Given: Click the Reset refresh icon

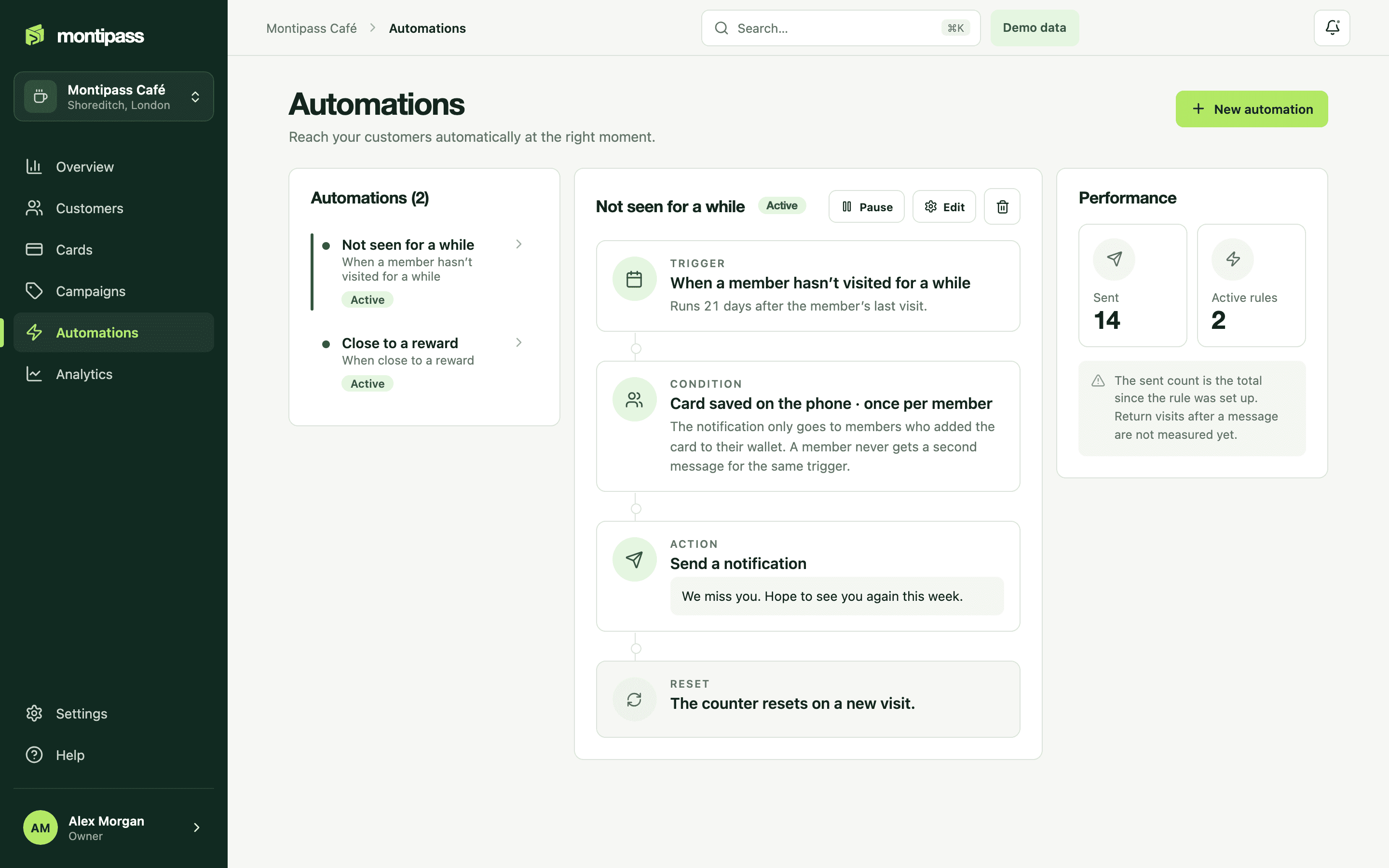Looking at the screenshot, I should 634,700.
